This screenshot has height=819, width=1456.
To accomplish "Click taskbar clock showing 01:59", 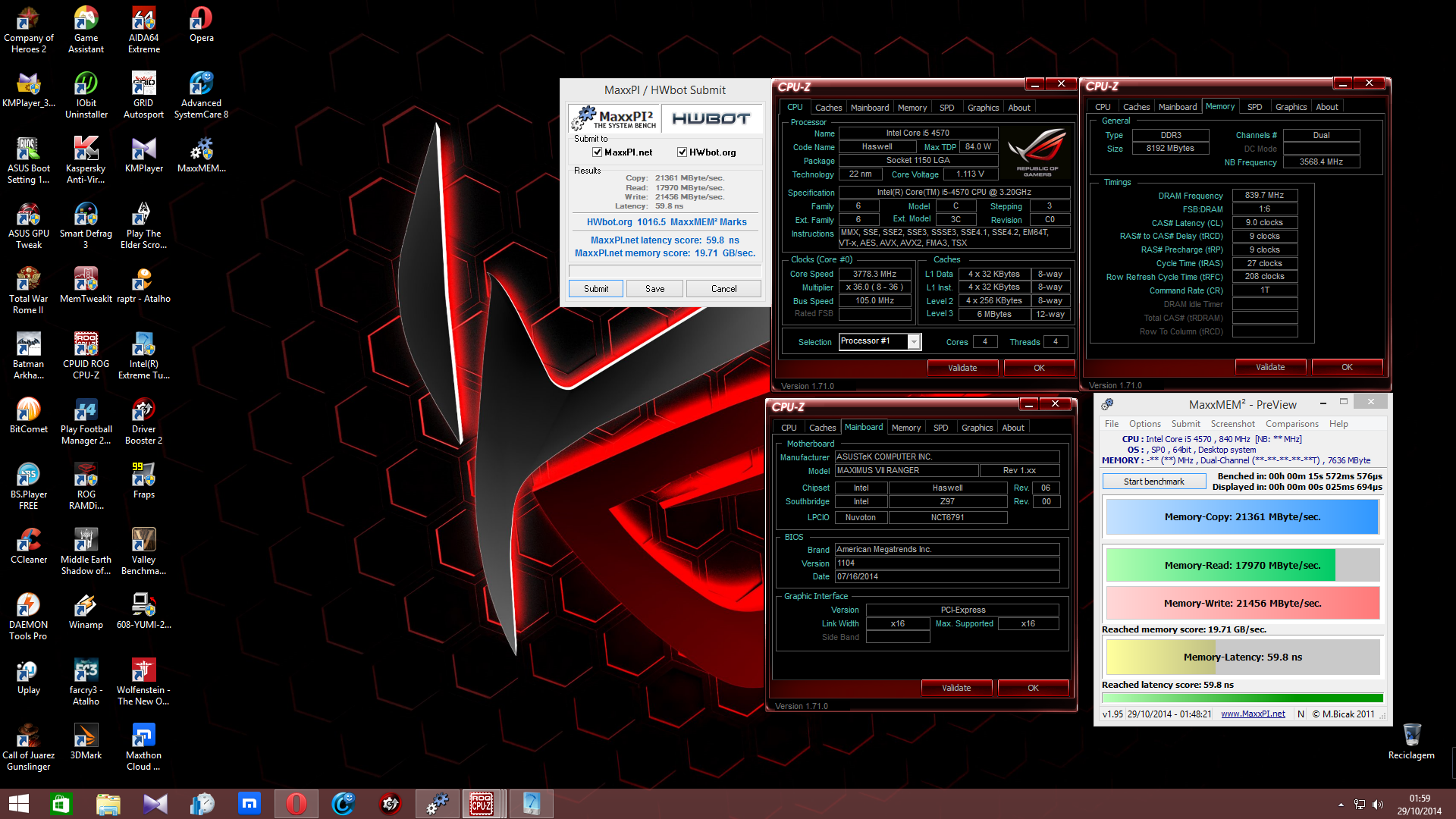I will click(x=1420, y=805).
